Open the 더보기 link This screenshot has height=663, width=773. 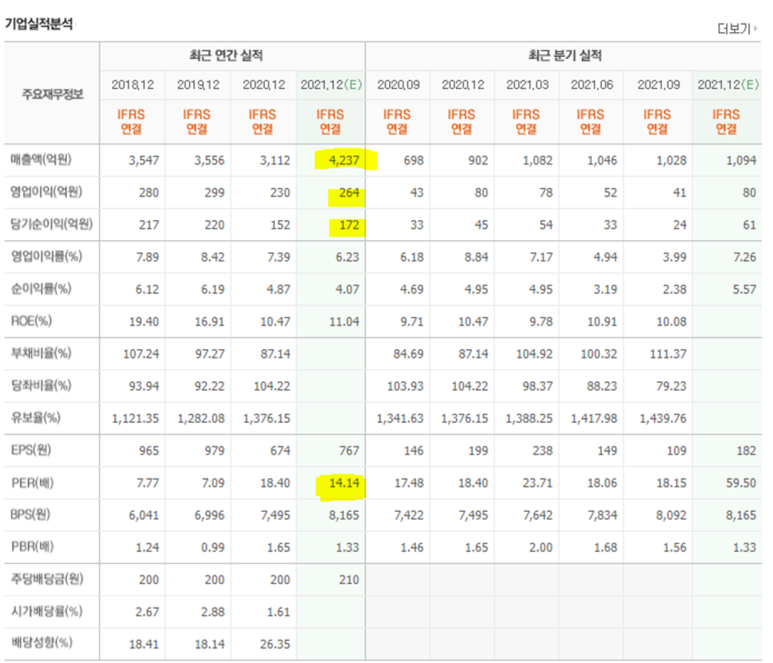point(737,29)
